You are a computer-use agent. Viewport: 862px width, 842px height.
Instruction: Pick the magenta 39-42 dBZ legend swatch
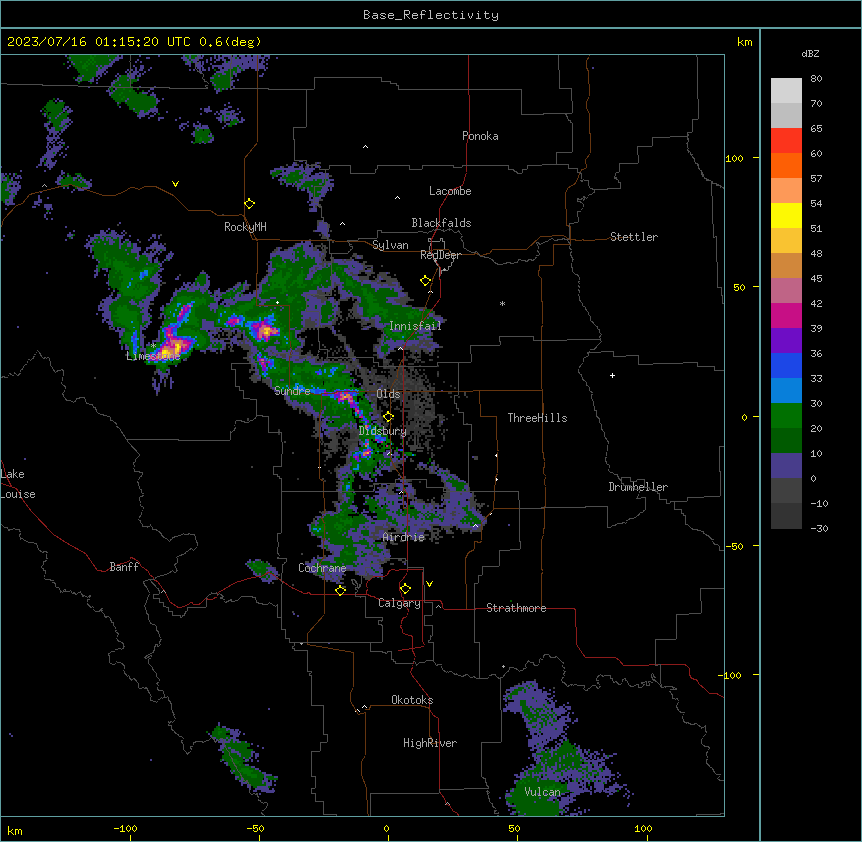point(786,315)
